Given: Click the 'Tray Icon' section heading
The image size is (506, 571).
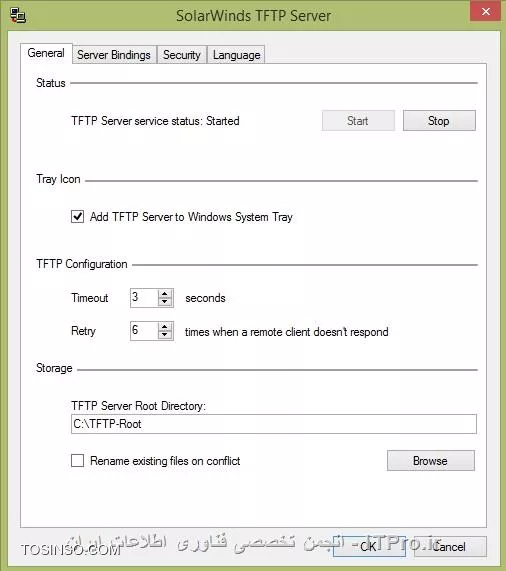Looking at the screenshot, I should click(58, 179).
